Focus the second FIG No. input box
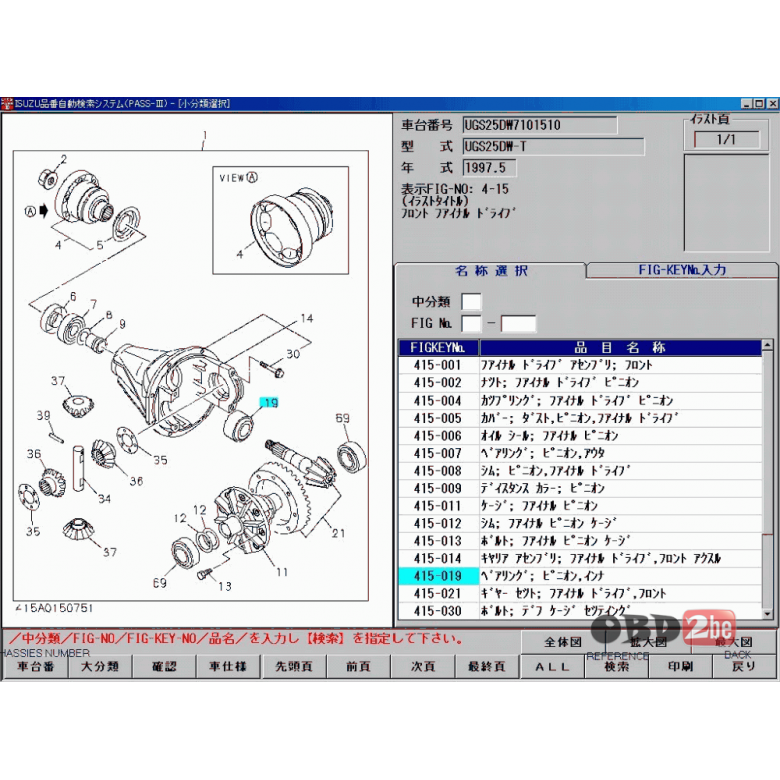 (518, 323)
